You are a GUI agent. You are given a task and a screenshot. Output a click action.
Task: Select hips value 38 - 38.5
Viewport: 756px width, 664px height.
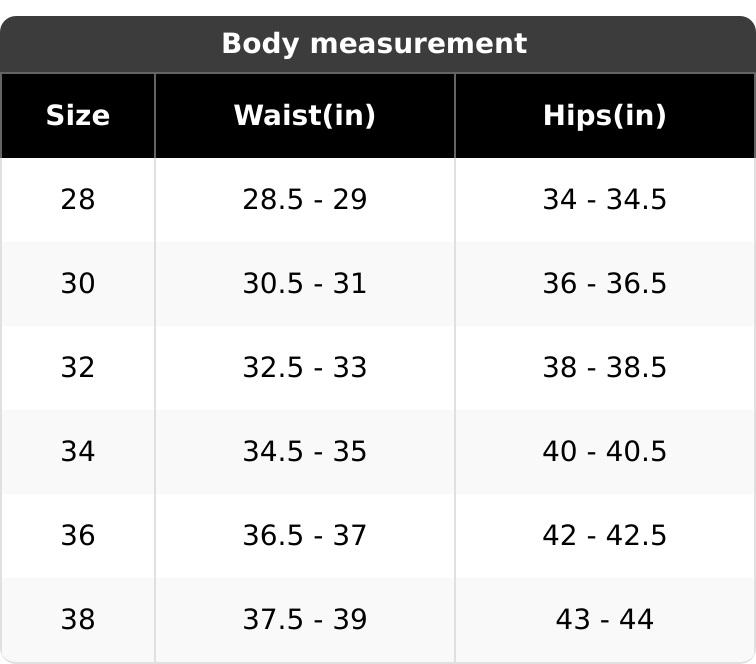(604, 368)
